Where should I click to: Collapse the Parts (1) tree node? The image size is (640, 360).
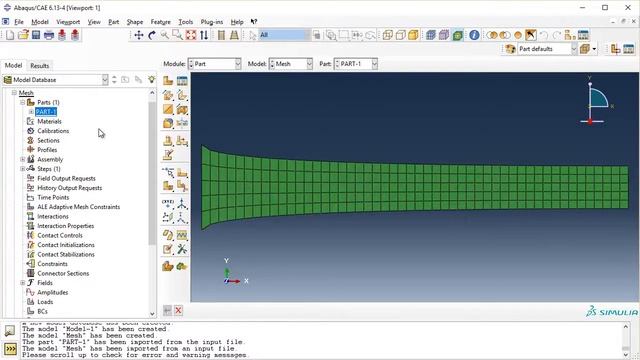point(23,102)
